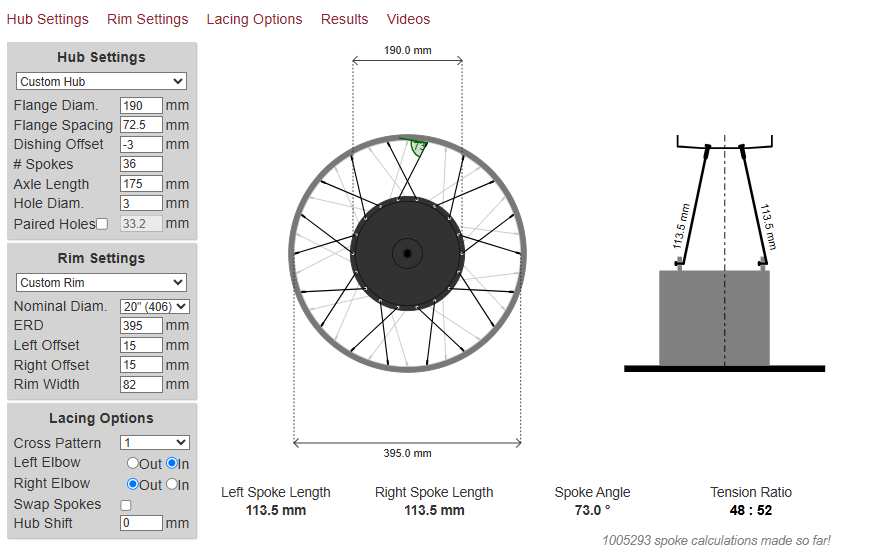Select Right Elbow In radio button

(171, 485)
